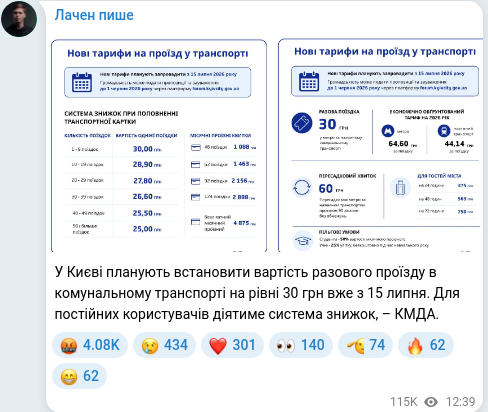Click the 25,00 грн price in left table
Viewport: 488px width, 412px height.
pos(147,229)
